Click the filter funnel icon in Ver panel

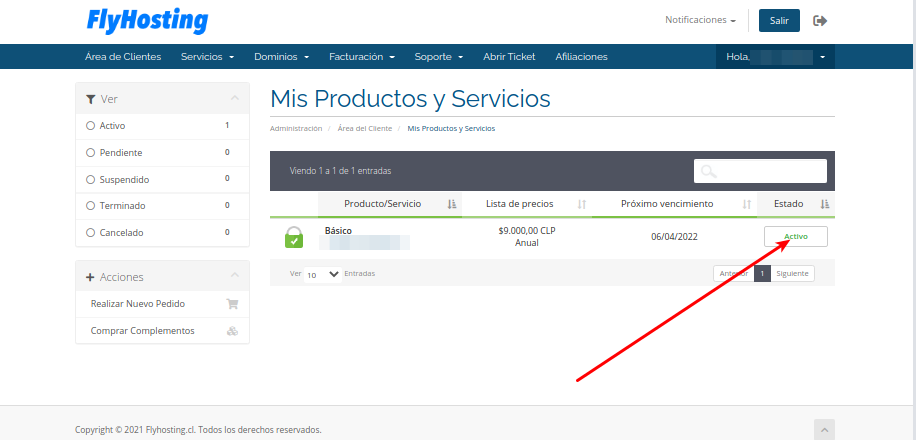(90, 99)
